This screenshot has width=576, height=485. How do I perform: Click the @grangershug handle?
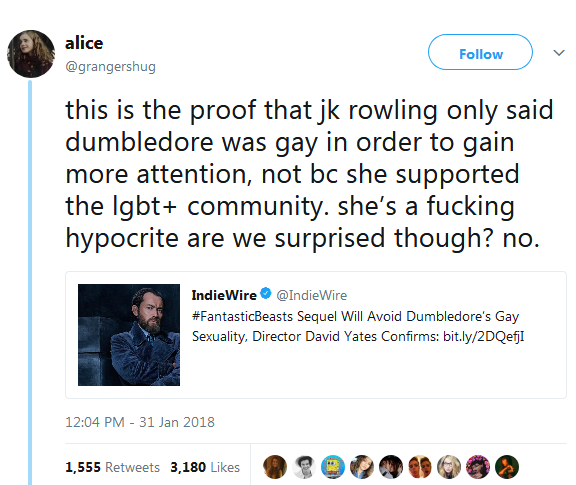coord(110,67)
